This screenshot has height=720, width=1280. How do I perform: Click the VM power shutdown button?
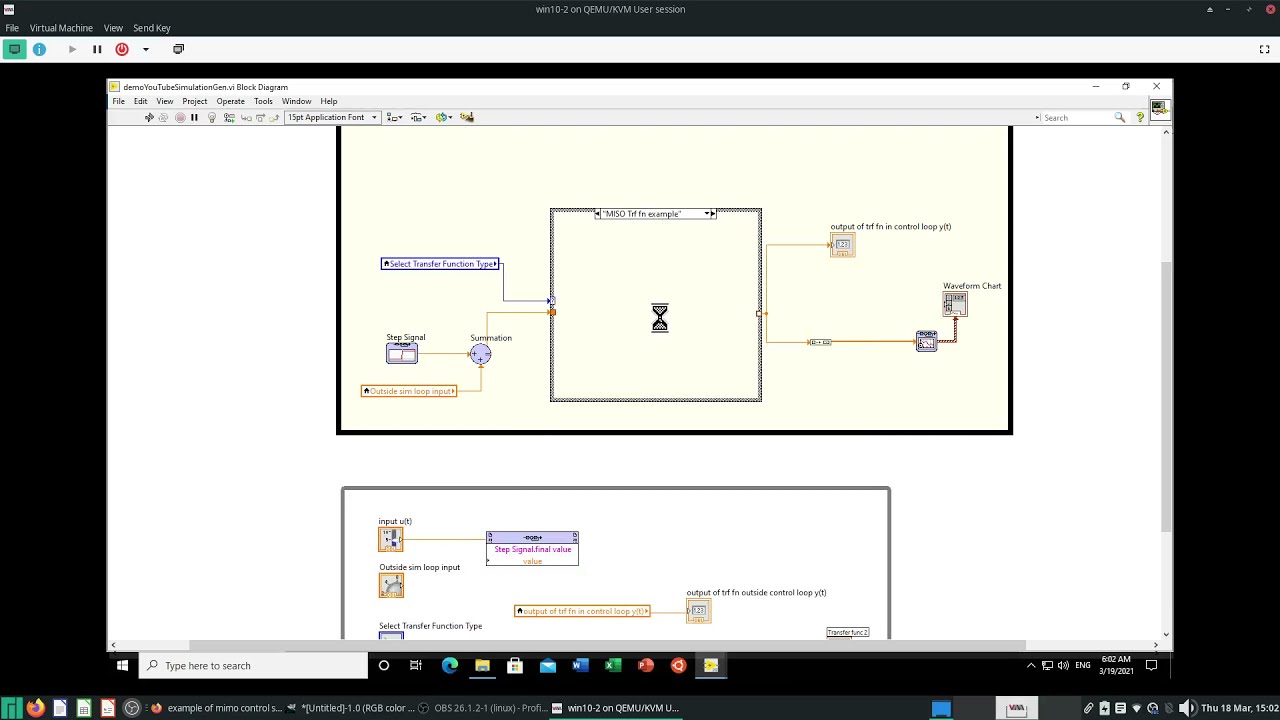click(122, 49)
